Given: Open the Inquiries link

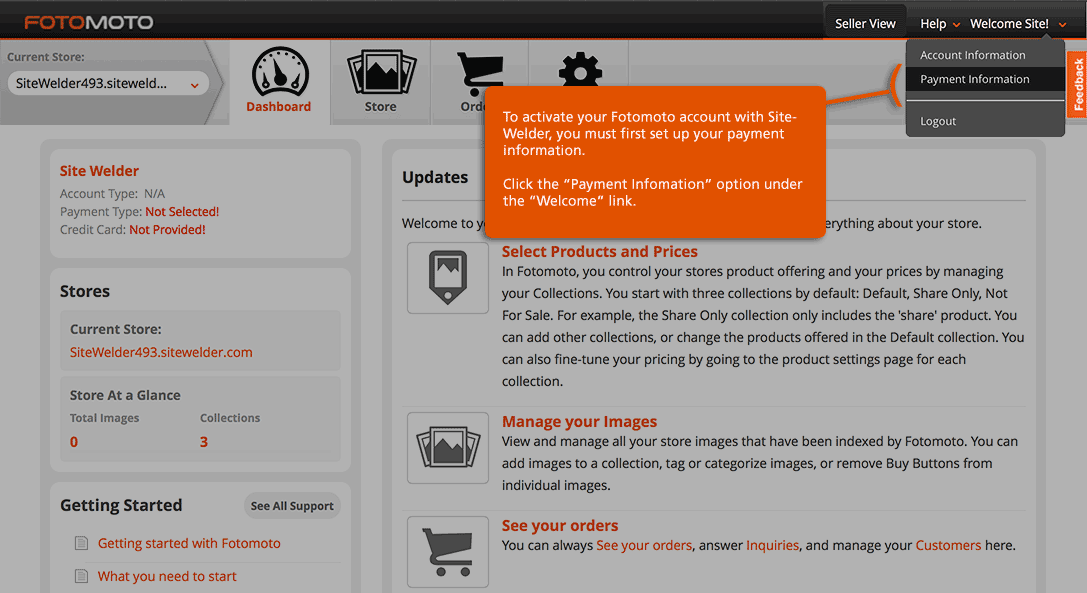Looking at the screenshot, I should [x=772, y=545].
